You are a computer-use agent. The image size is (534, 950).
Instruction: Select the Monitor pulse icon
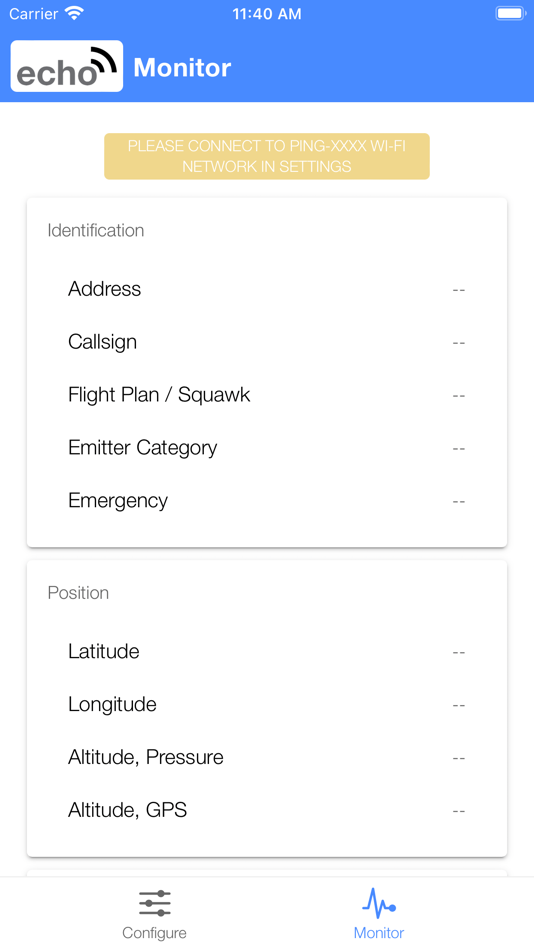tap(379, 903)
